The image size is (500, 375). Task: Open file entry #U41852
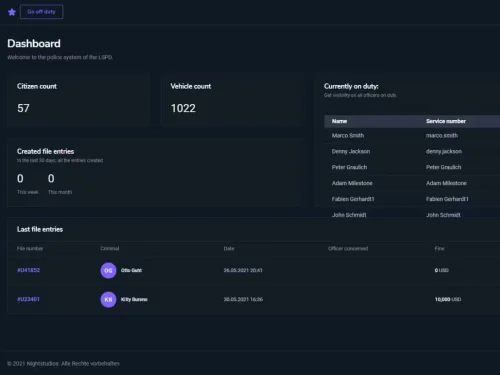point(28,270)
